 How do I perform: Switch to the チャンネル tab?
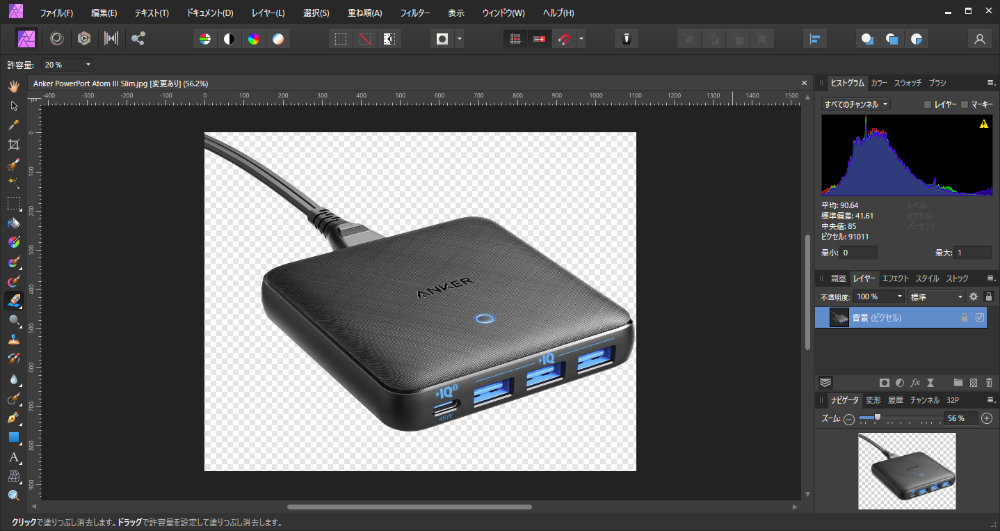coord(924,400)
